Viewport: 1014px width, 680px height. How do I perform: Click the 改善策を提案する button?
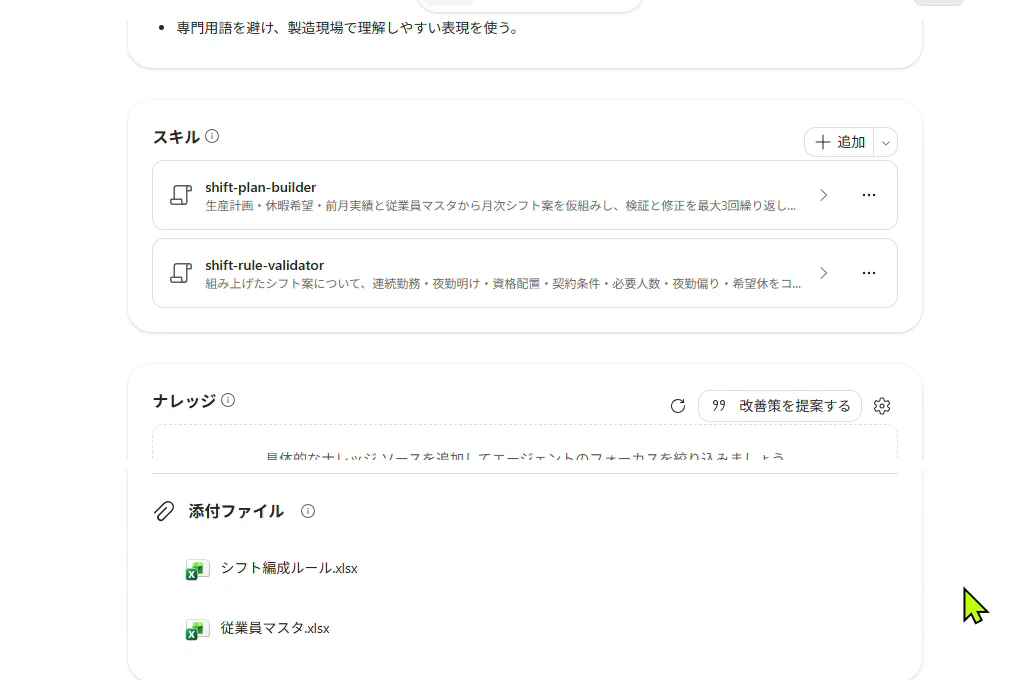780,406
